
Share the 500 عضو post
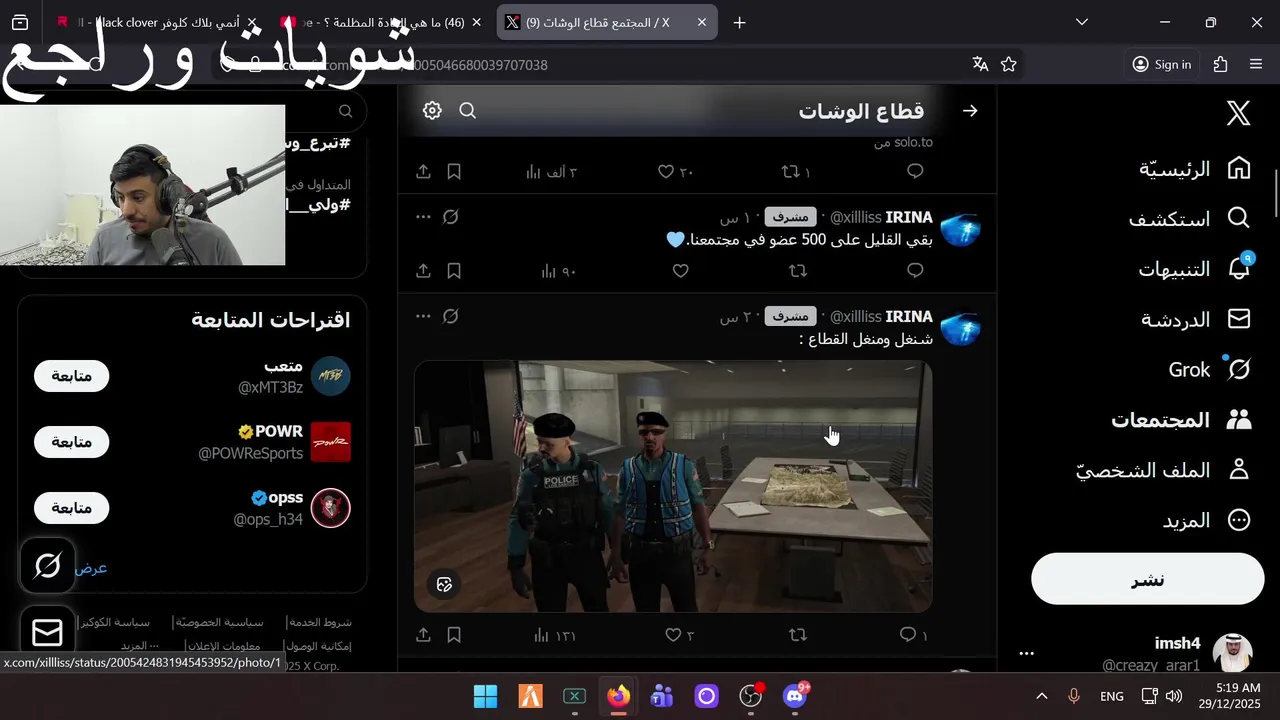(423, 271)
